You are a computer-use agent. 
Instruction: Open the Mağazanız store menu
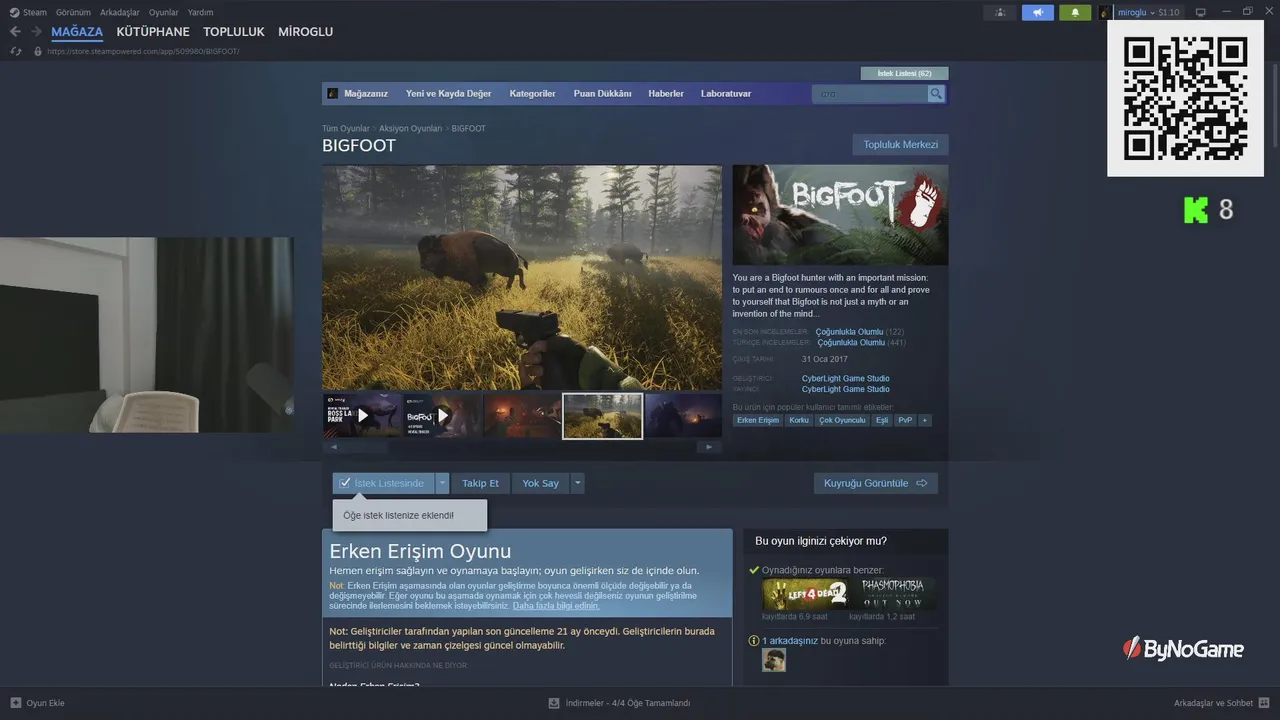[366, 93]
